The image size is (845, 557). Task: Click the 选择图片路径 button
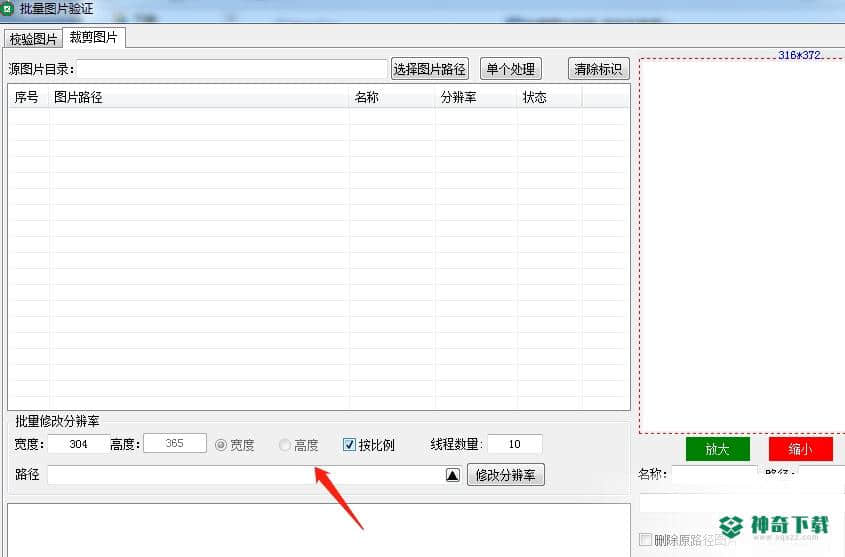click(430, 69)
